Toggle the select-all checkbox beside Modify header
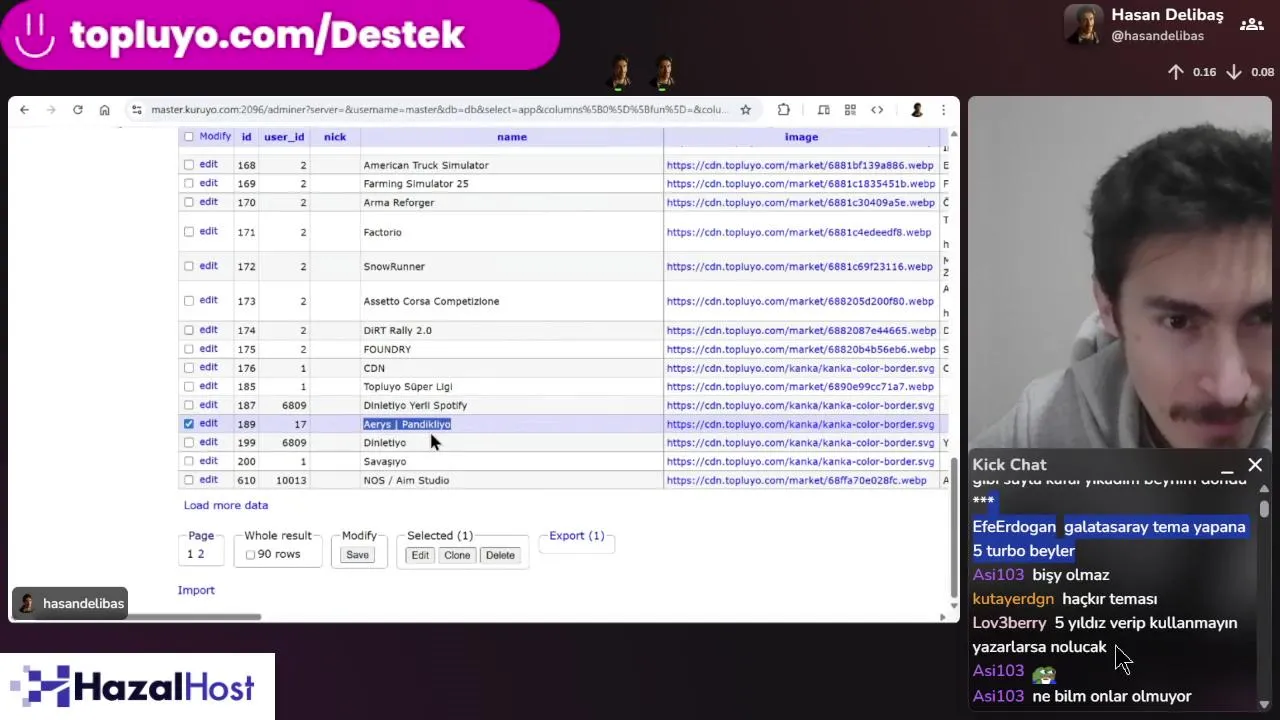The height and width of the screenshot is (720, 1280). coord(189,137)
